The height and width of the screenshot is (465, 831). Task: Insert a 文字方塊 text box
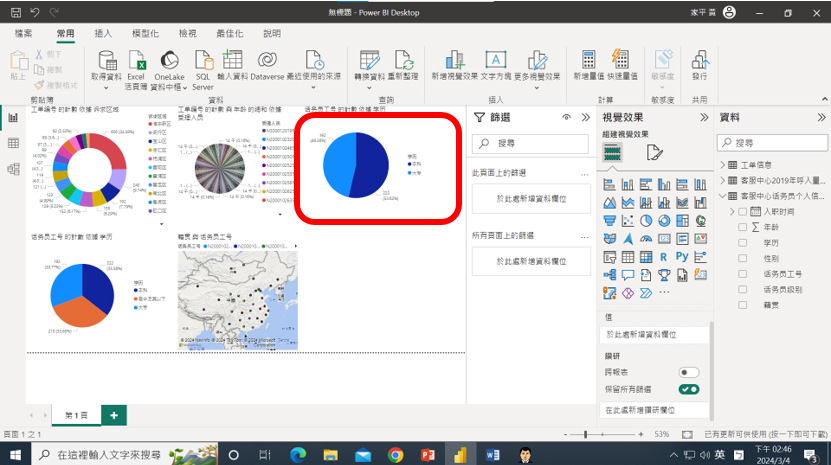pyautogui.click(x=495, y=60)
